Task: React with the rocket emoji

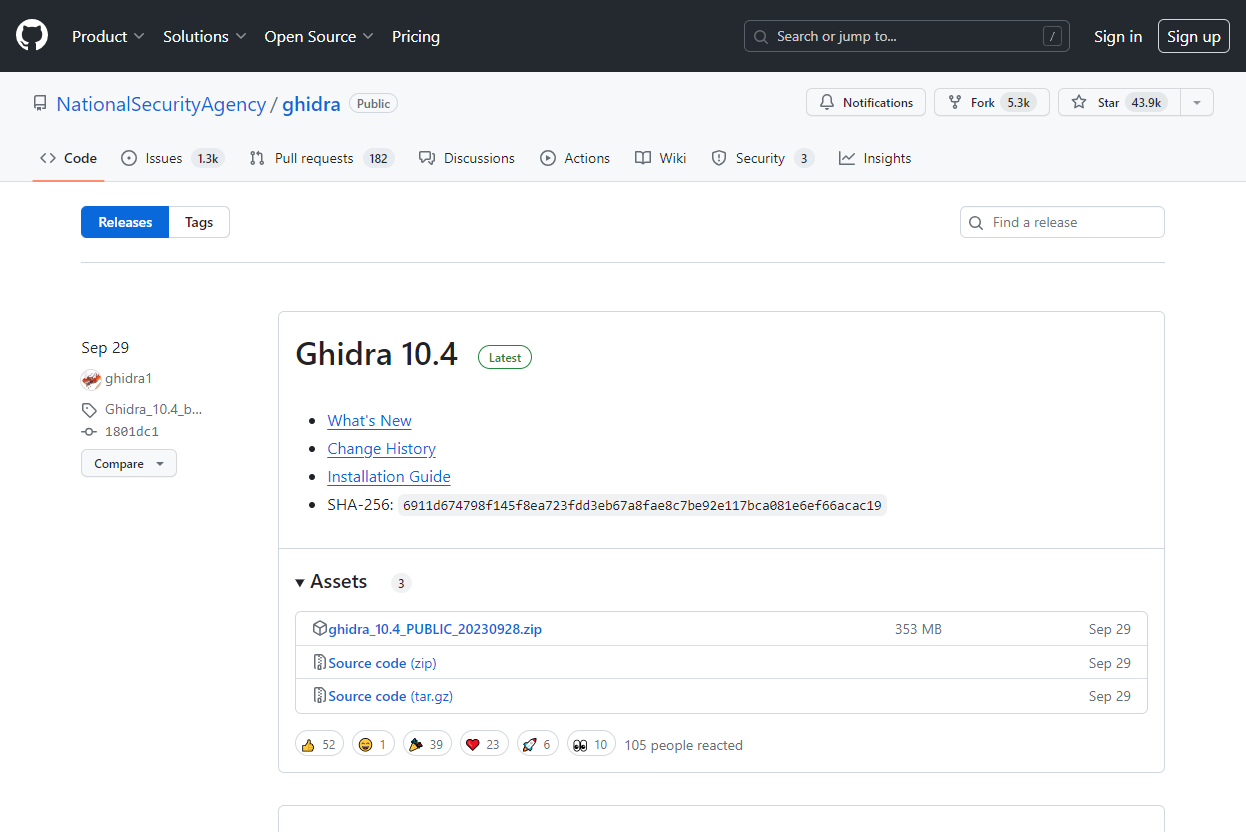Action: [x=538, y=744]
